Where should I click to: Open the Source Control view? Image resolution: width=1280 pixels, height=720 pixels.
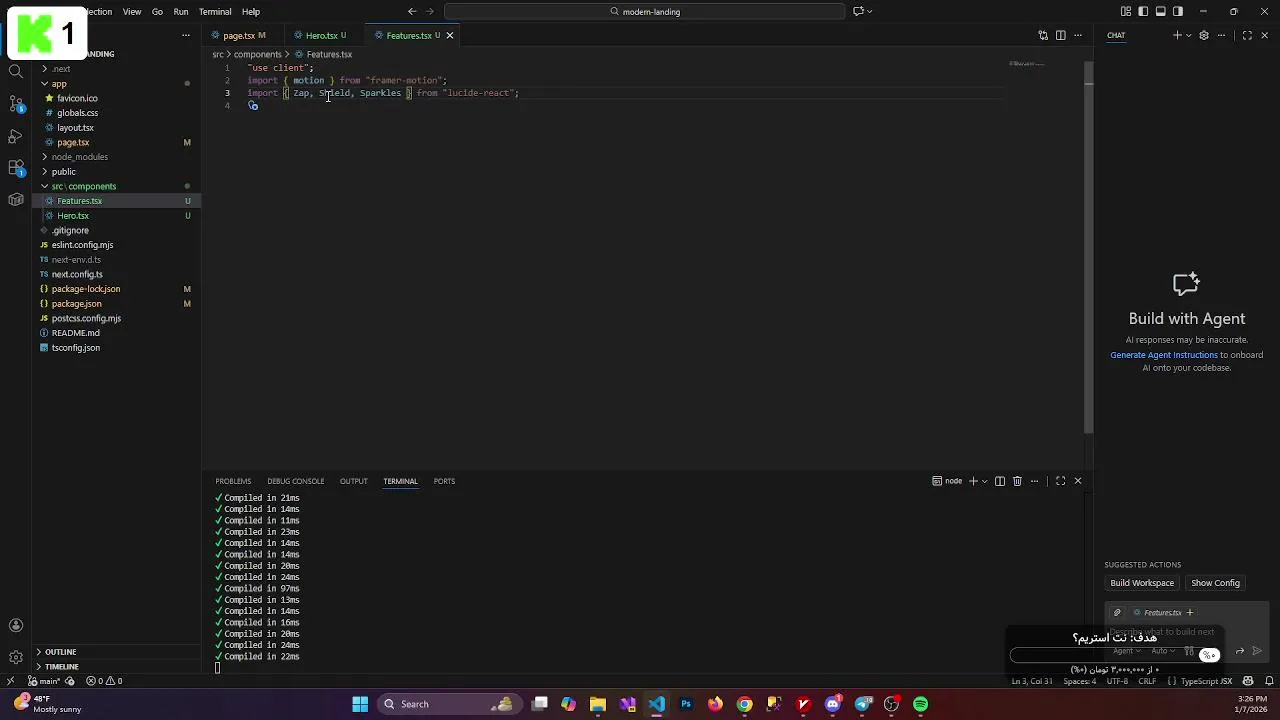(x=16, y=103)
